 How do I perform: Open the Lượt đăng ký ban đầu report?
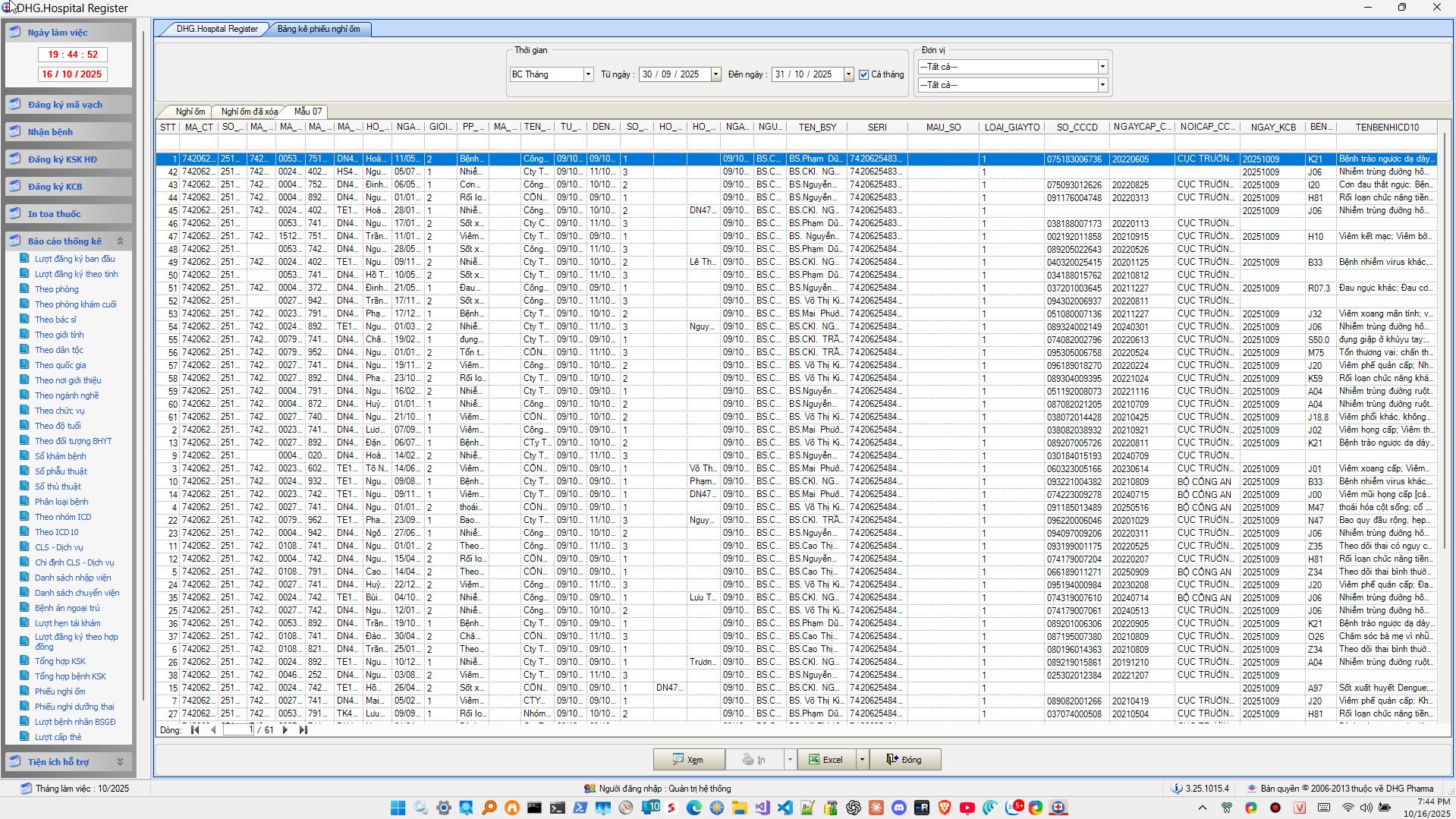(x=75, y=259)
